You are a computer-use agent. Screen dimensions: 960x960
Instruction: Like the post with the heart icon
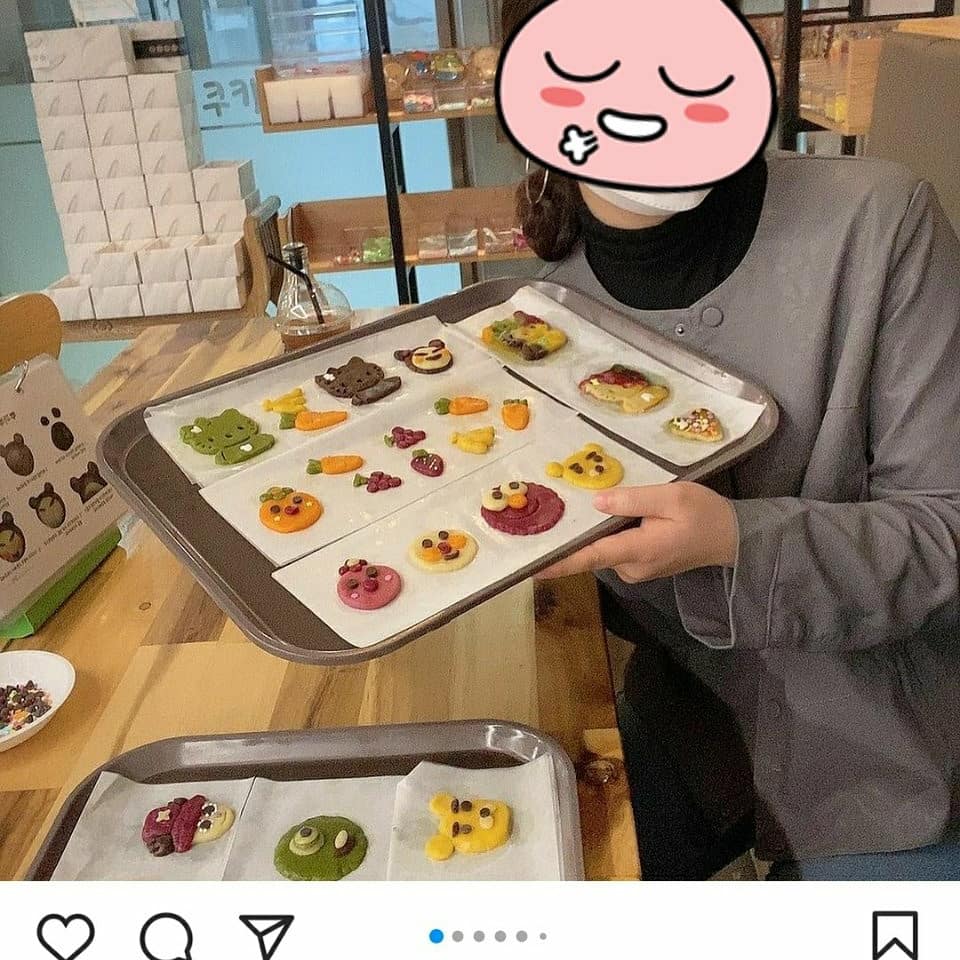[66, 937]
